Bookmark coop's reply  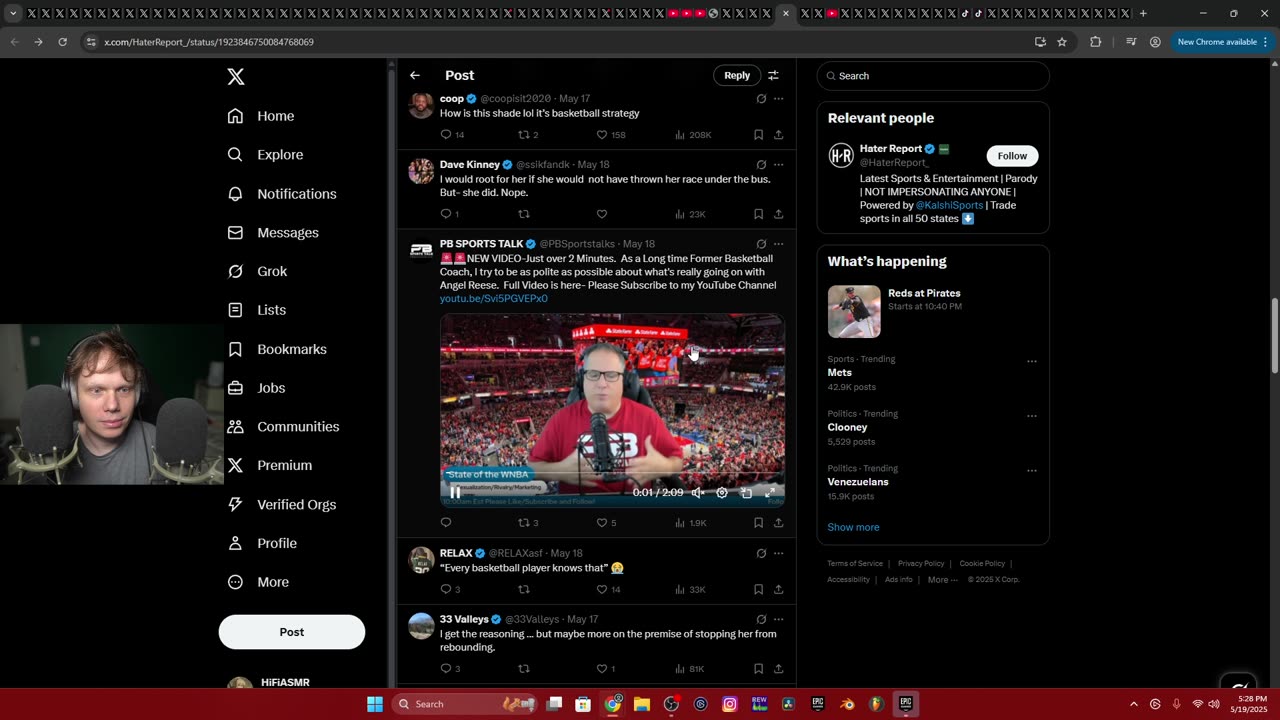758,135
